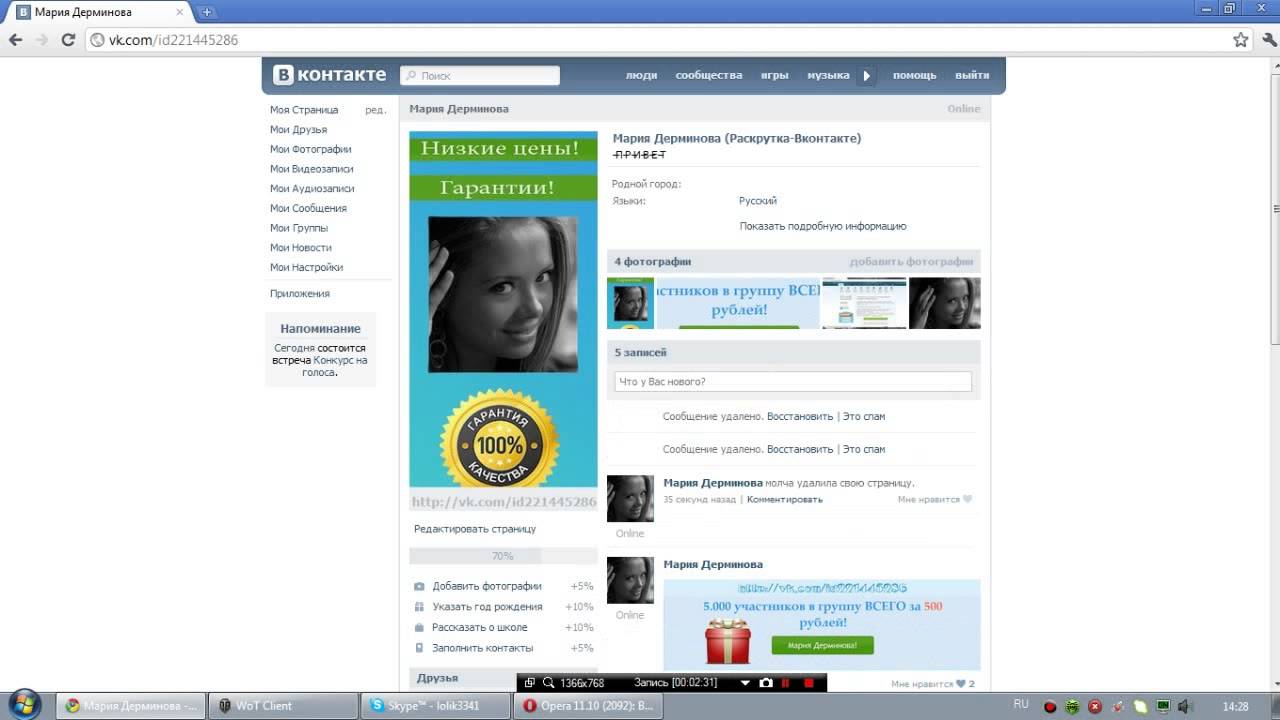Open Мои Видеозаписи in the sidebar

tap(312, 169)
